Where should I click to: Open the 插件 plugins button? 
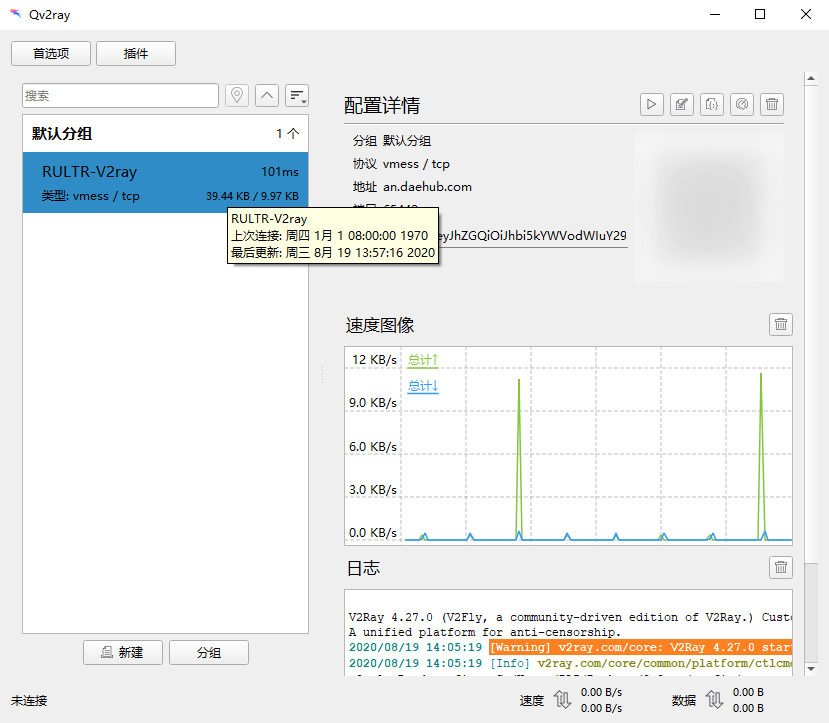pyautogui.click(x=136, y=53)
